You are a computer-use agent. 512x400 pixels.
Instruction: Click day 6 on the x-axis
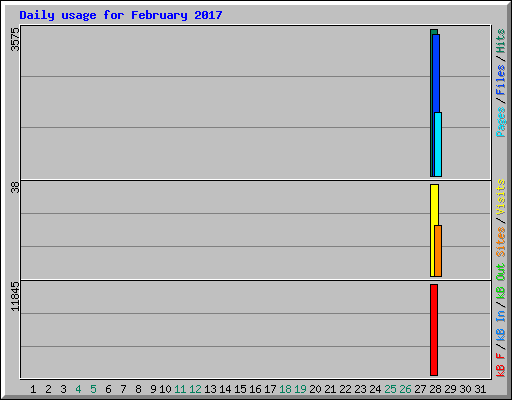pyautogui.click(x=108, y=389)
